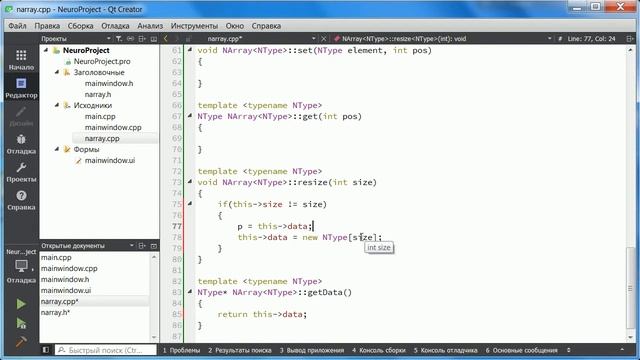
Task: Open the Отладка menu in menu bar
Action: point(115,26)
